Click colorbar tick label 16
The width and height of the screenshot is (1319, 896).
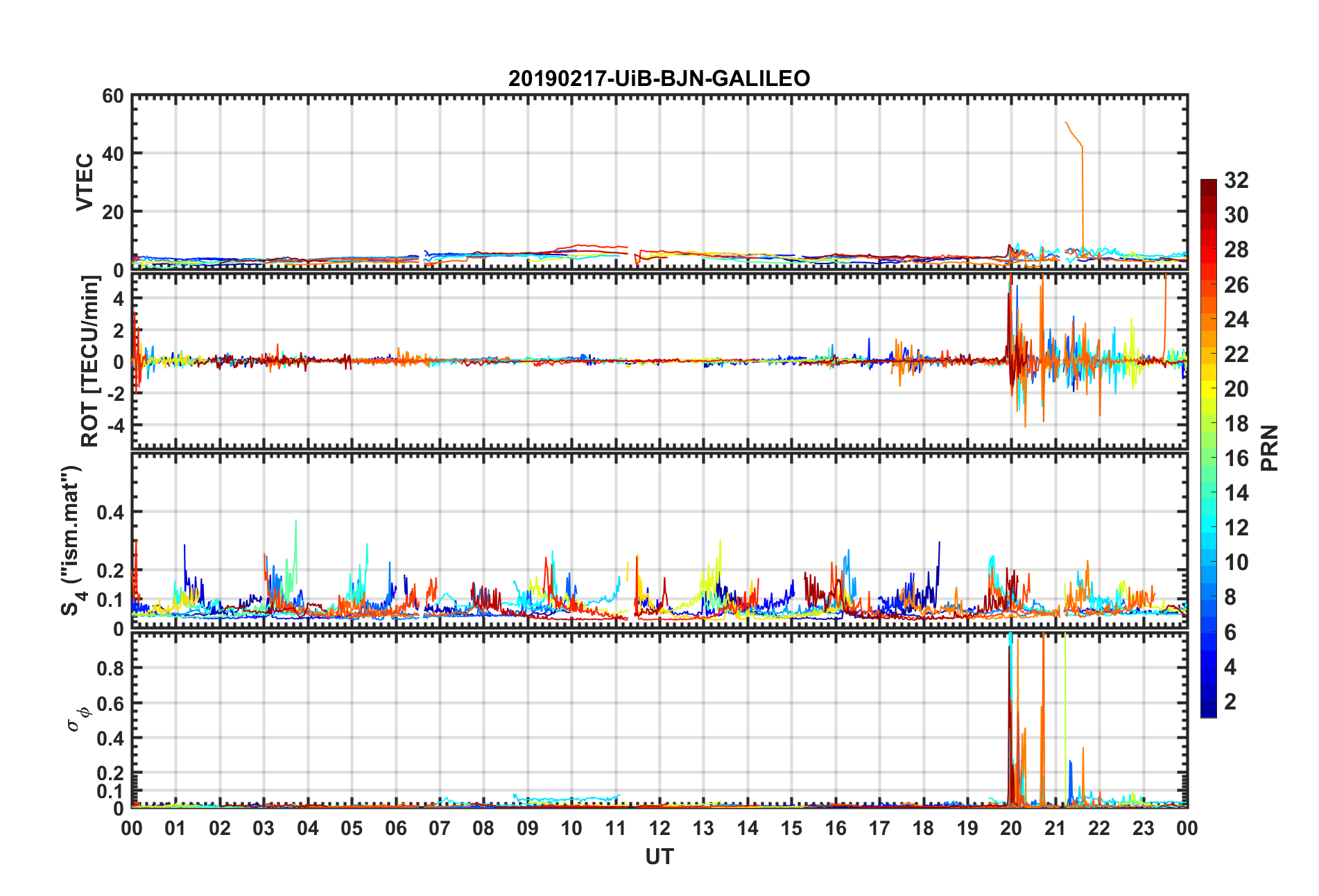(1236, 458)
